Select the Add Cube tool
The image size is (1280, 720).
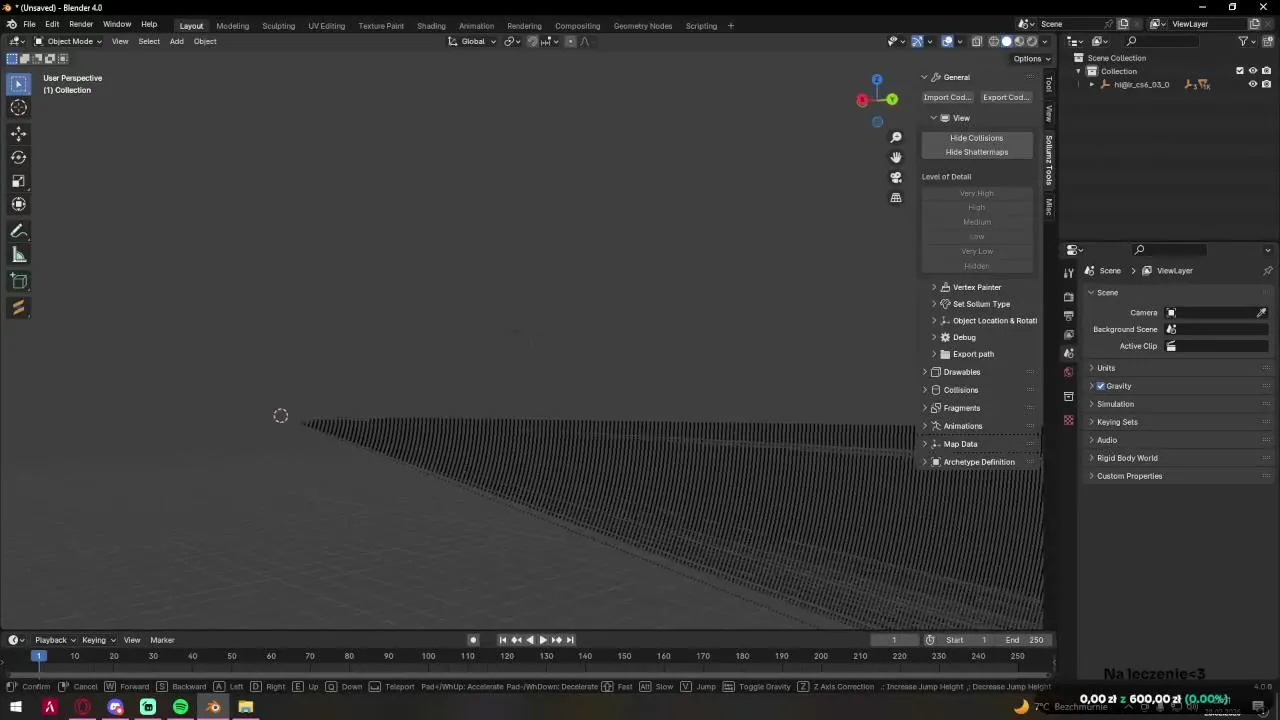click(x=18, y=281)
